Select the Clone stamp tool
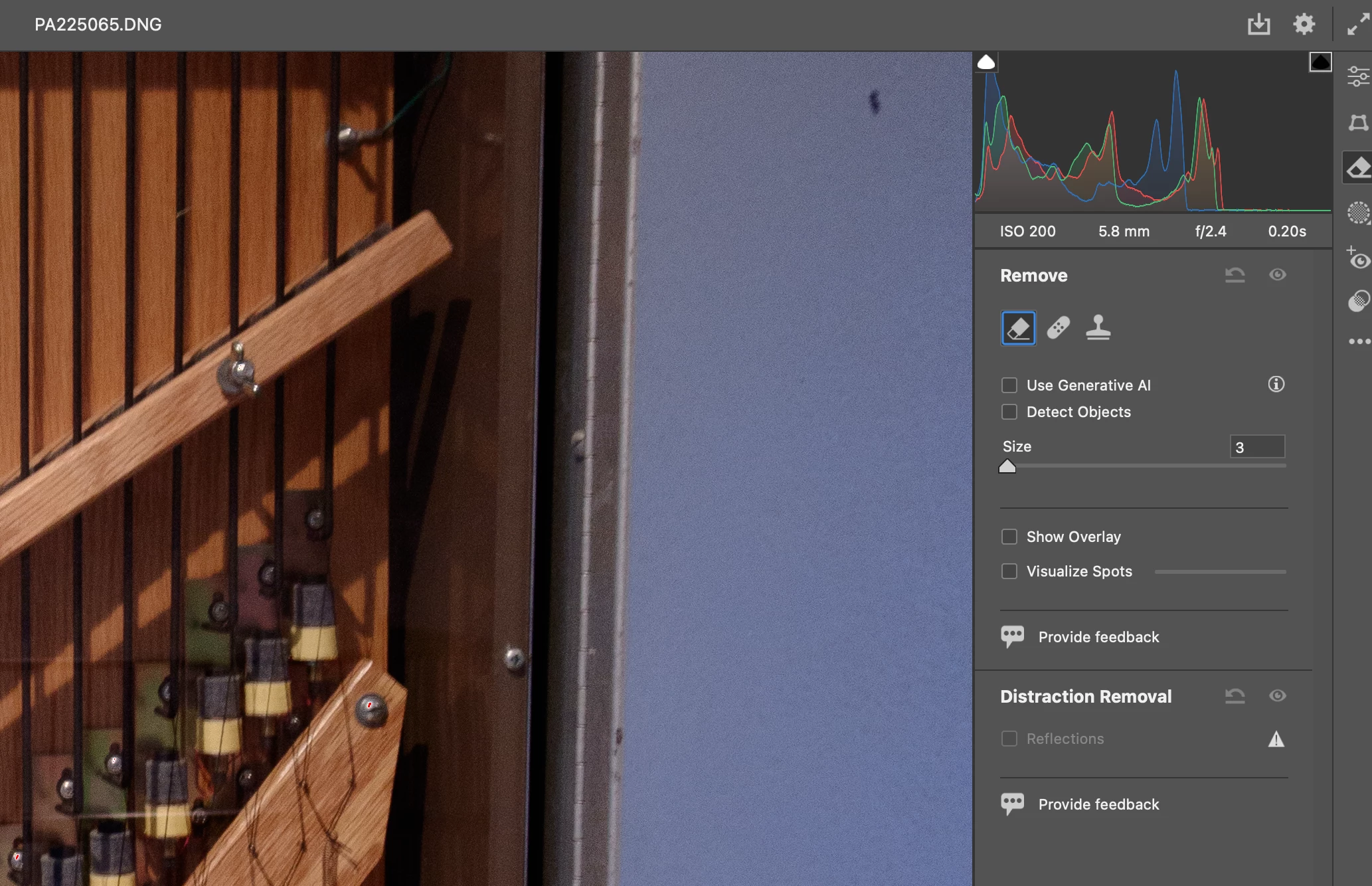1372x886 pixels. [x=1098, y=328]
